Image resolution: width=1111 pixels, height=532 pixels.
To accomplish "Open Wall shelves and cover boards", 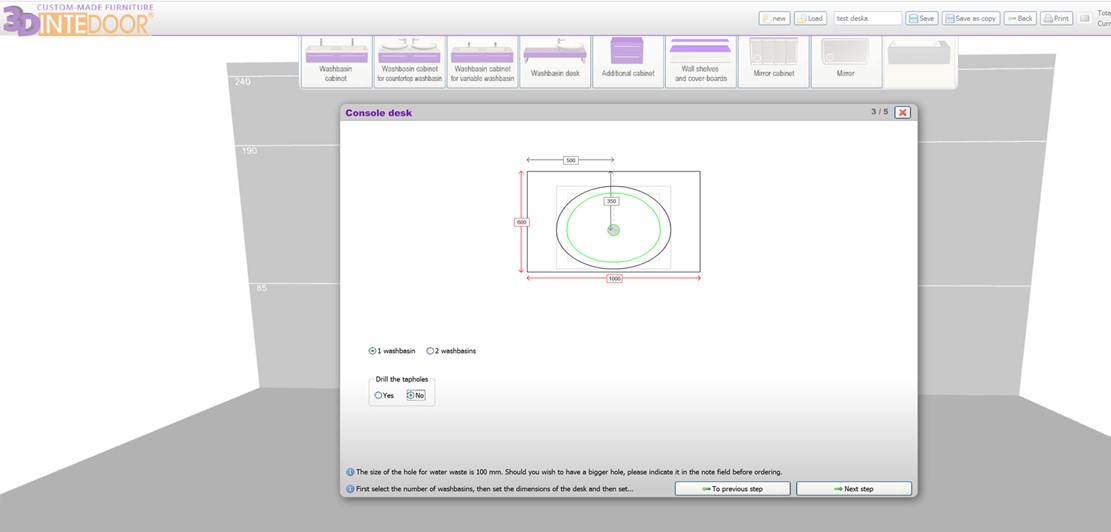I will pos(700,61).
